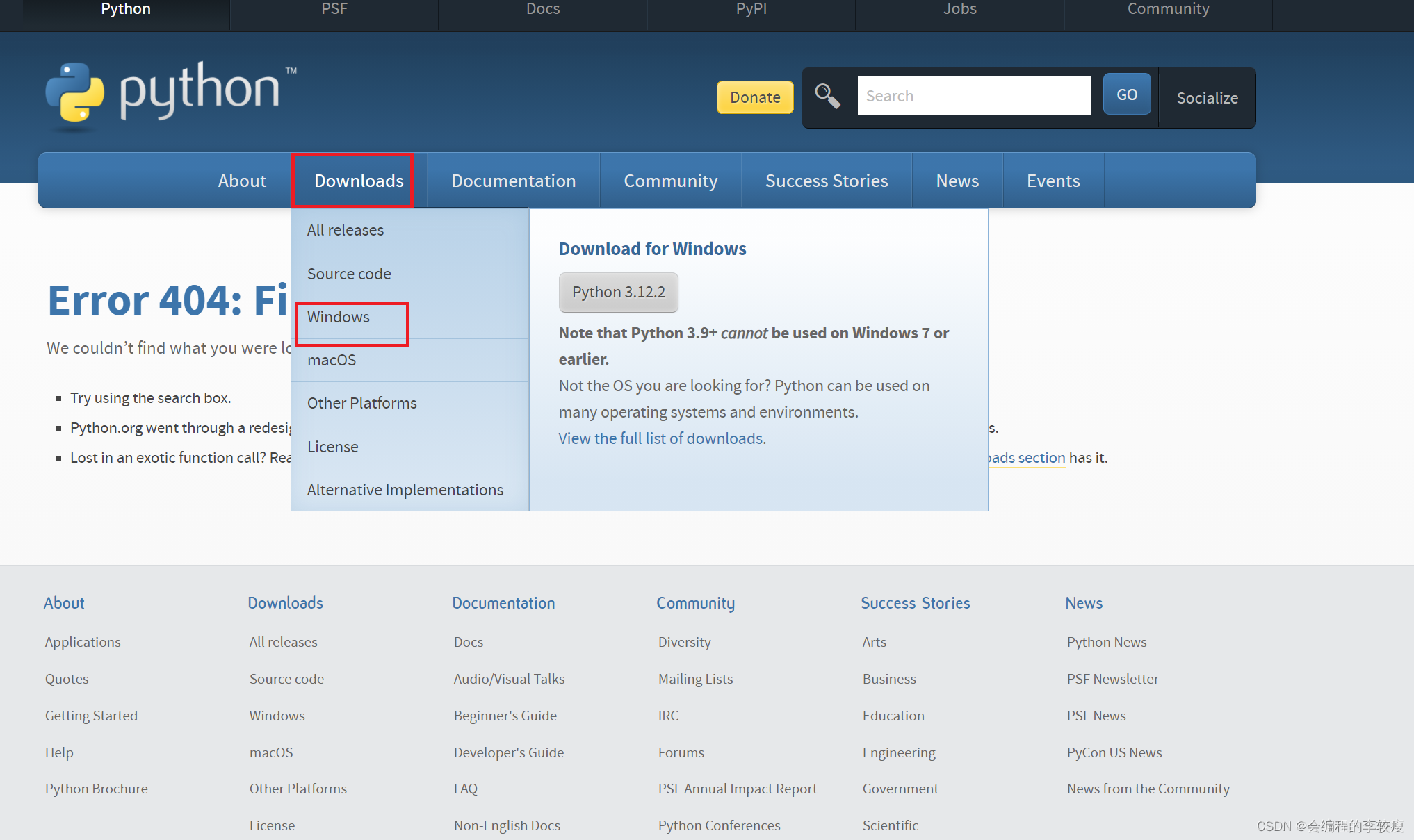Open Getting Started in the footer

coord(91,716)
